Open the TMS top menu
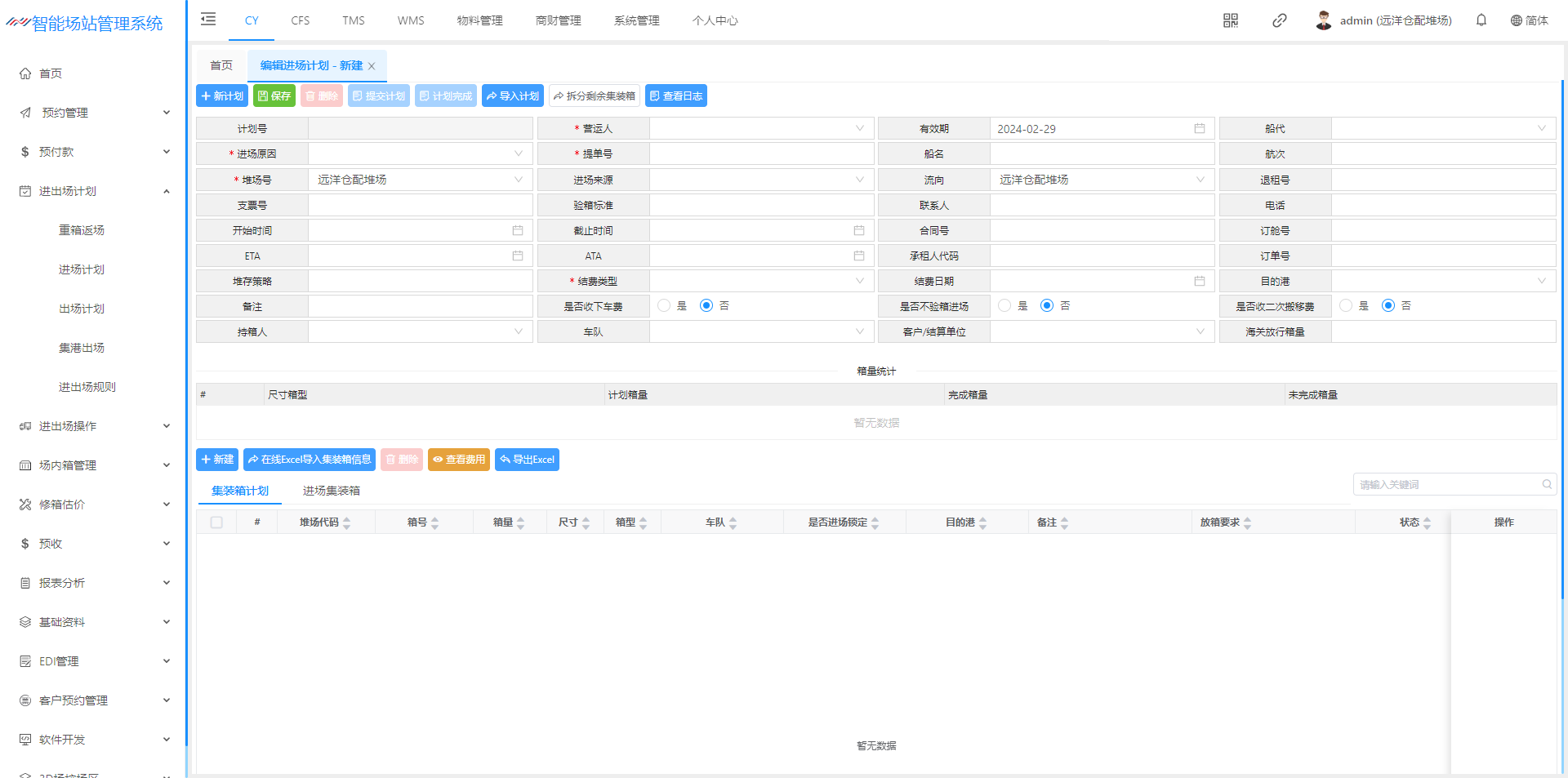 [x=353, y=20]
